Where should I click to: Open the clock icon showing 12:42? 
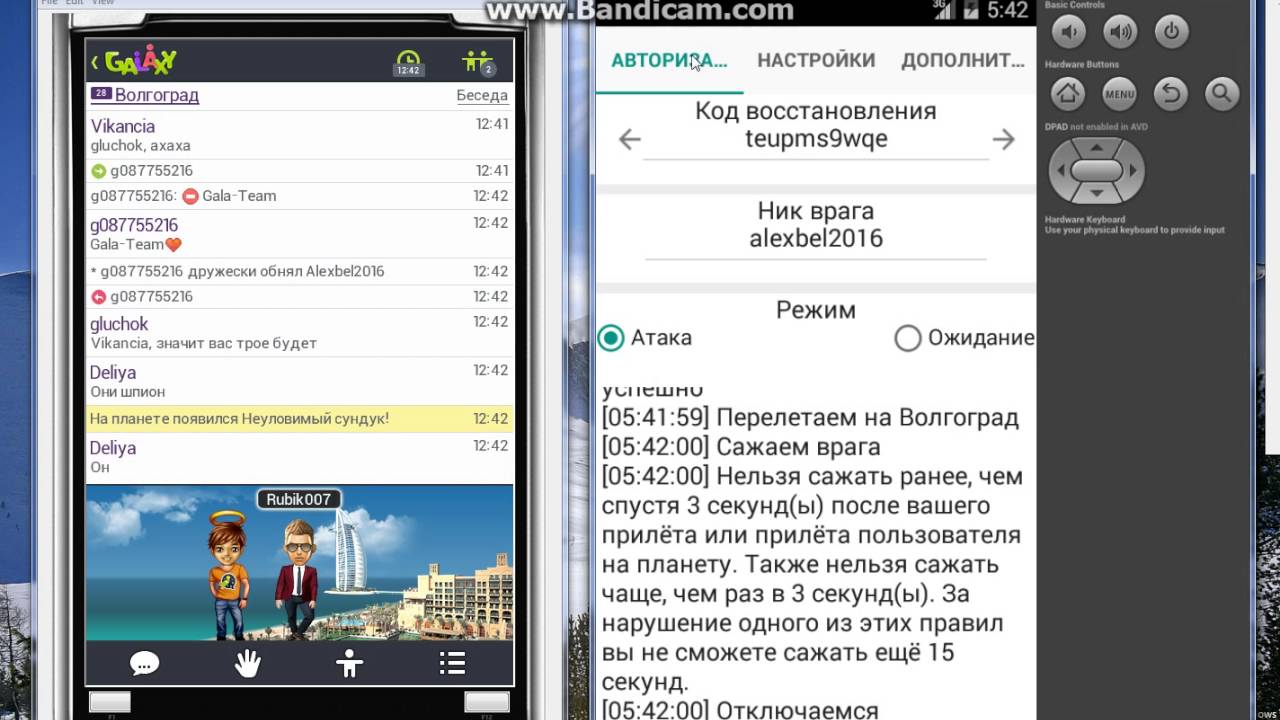pos(408,62)
